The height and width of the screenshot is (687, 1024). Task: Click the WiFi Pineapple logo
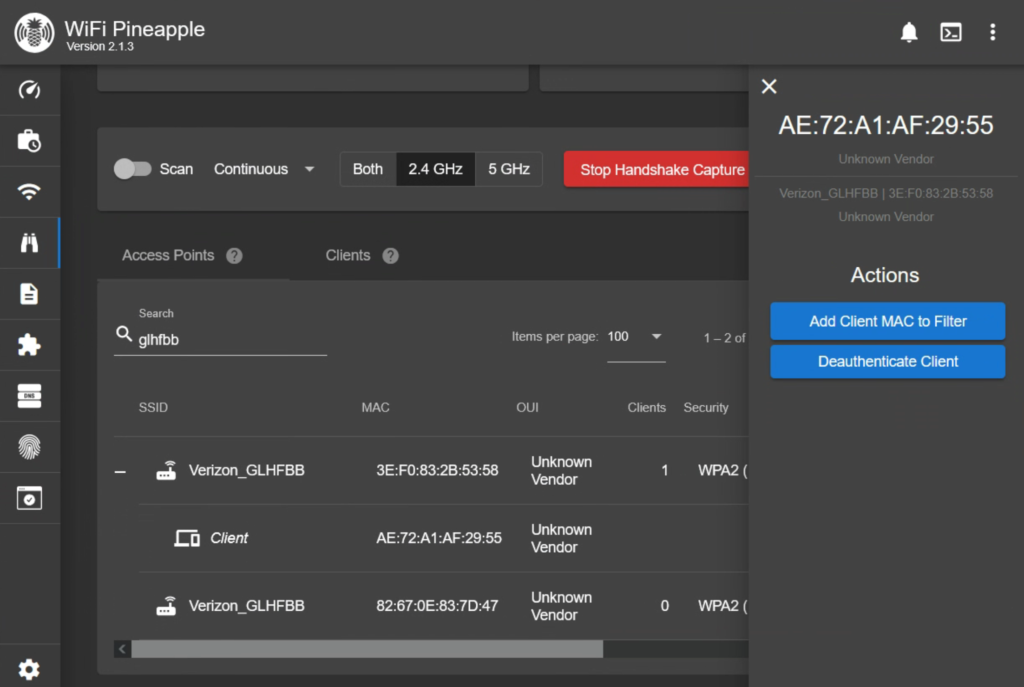coord(34,33)
